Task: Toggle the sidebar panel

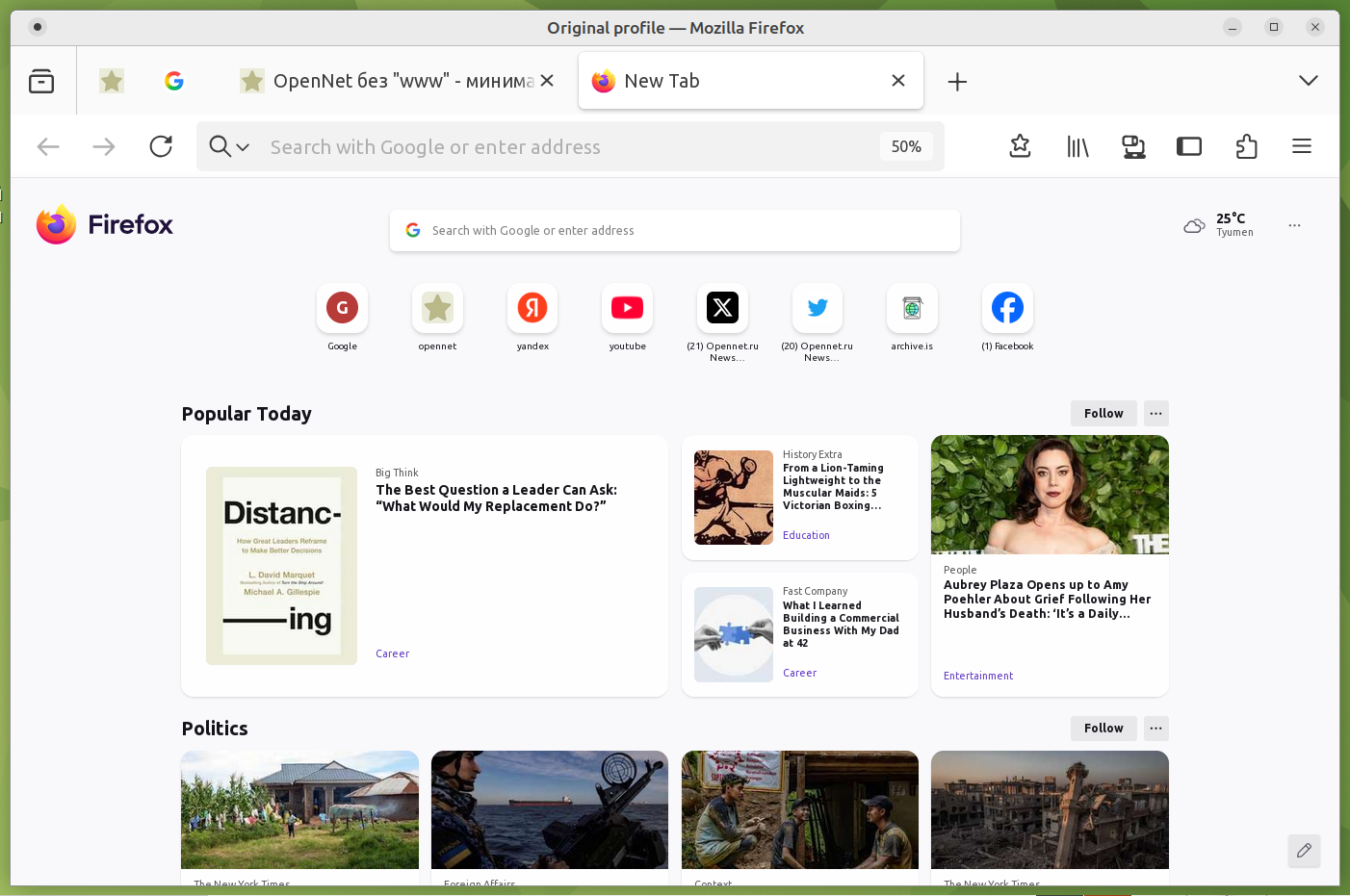Action: [x=1189, y=146]
